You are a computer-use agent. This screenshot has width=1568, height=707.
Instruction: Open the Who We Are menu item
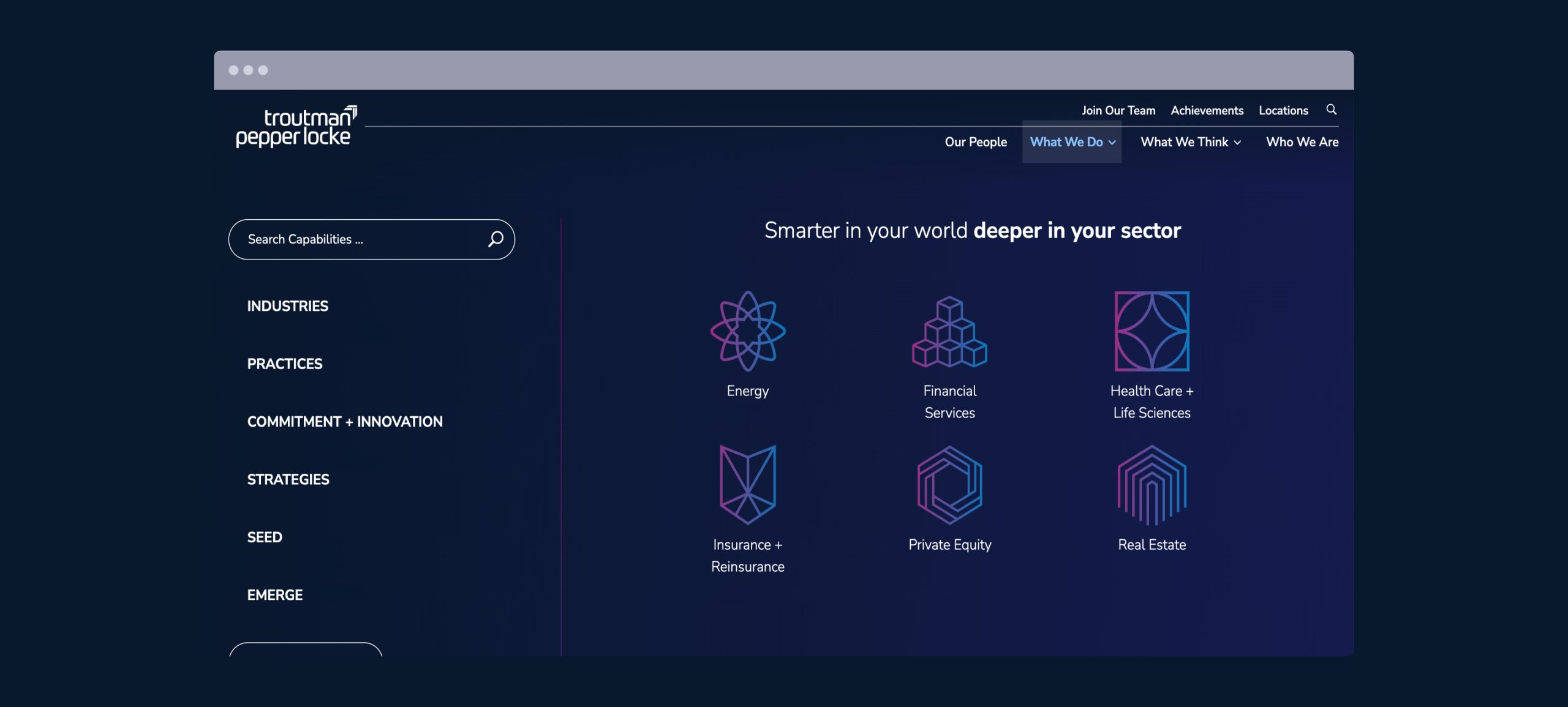(1302, 142)
